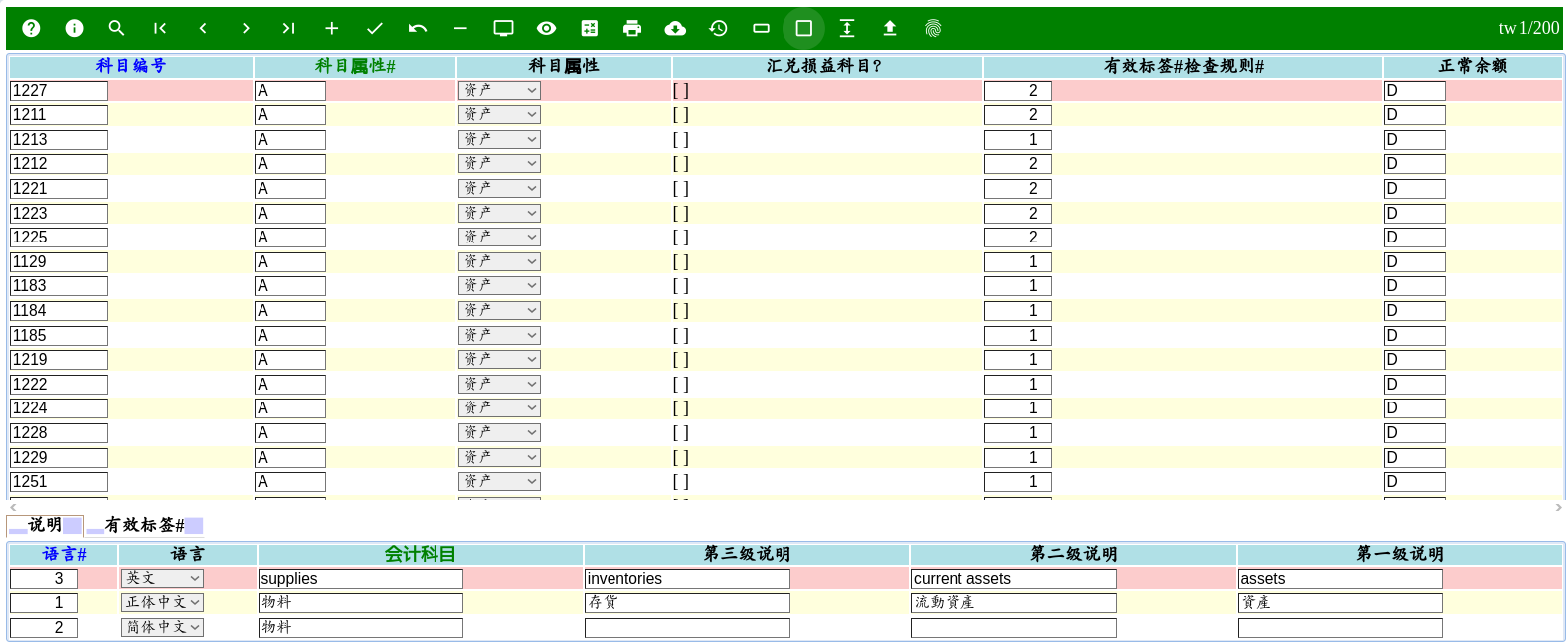
Task: Switch to the 说明 tab
Action: click(45, 525)
